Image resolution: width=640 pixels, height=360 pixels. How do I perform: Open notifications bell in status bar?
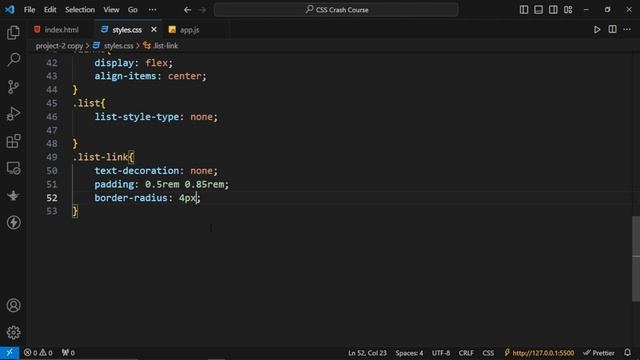pos(627,353)
